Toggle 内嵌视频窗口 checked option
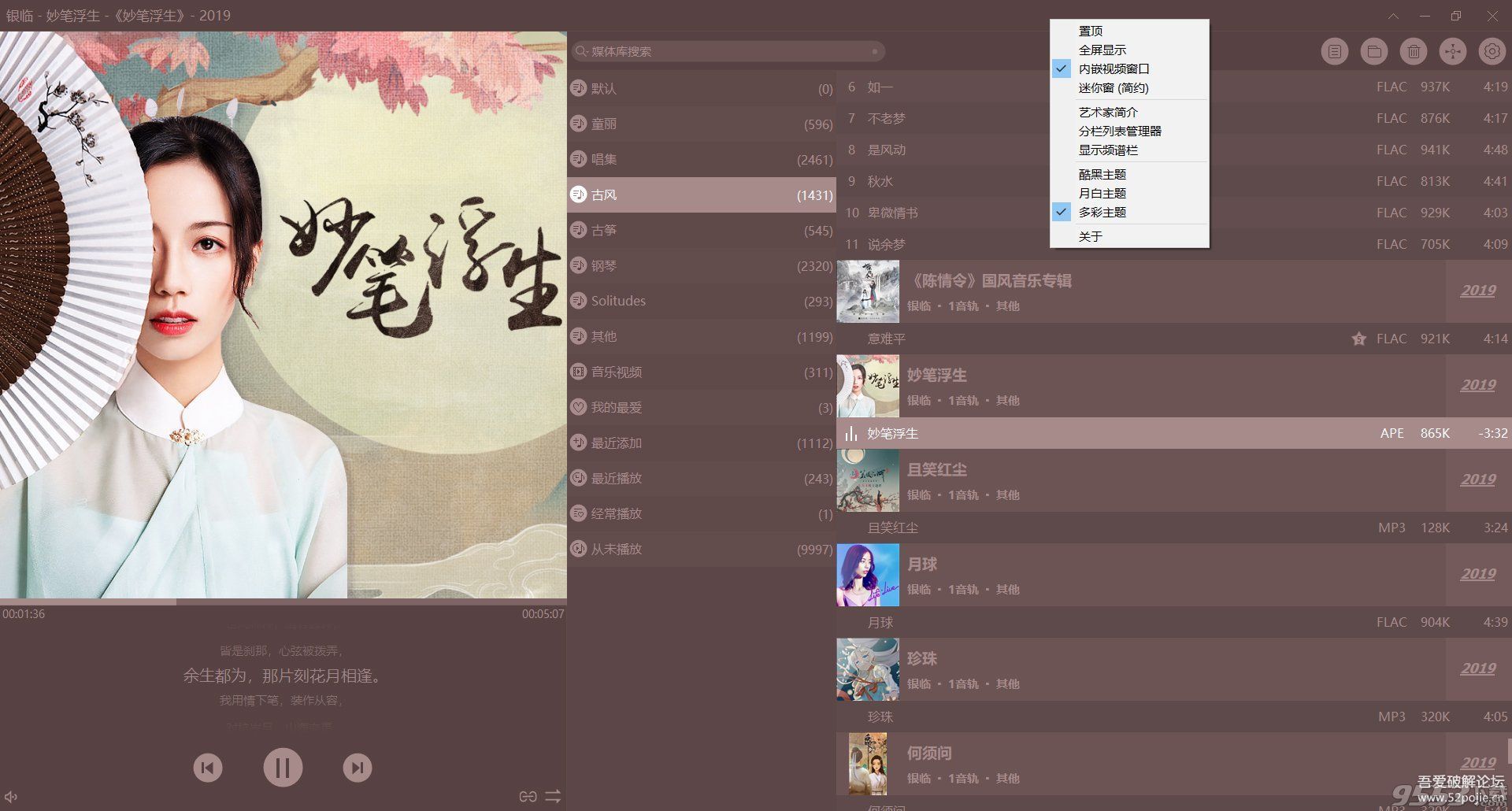The width and height of the screenshot is (1512, 811). pos(1130,69)
